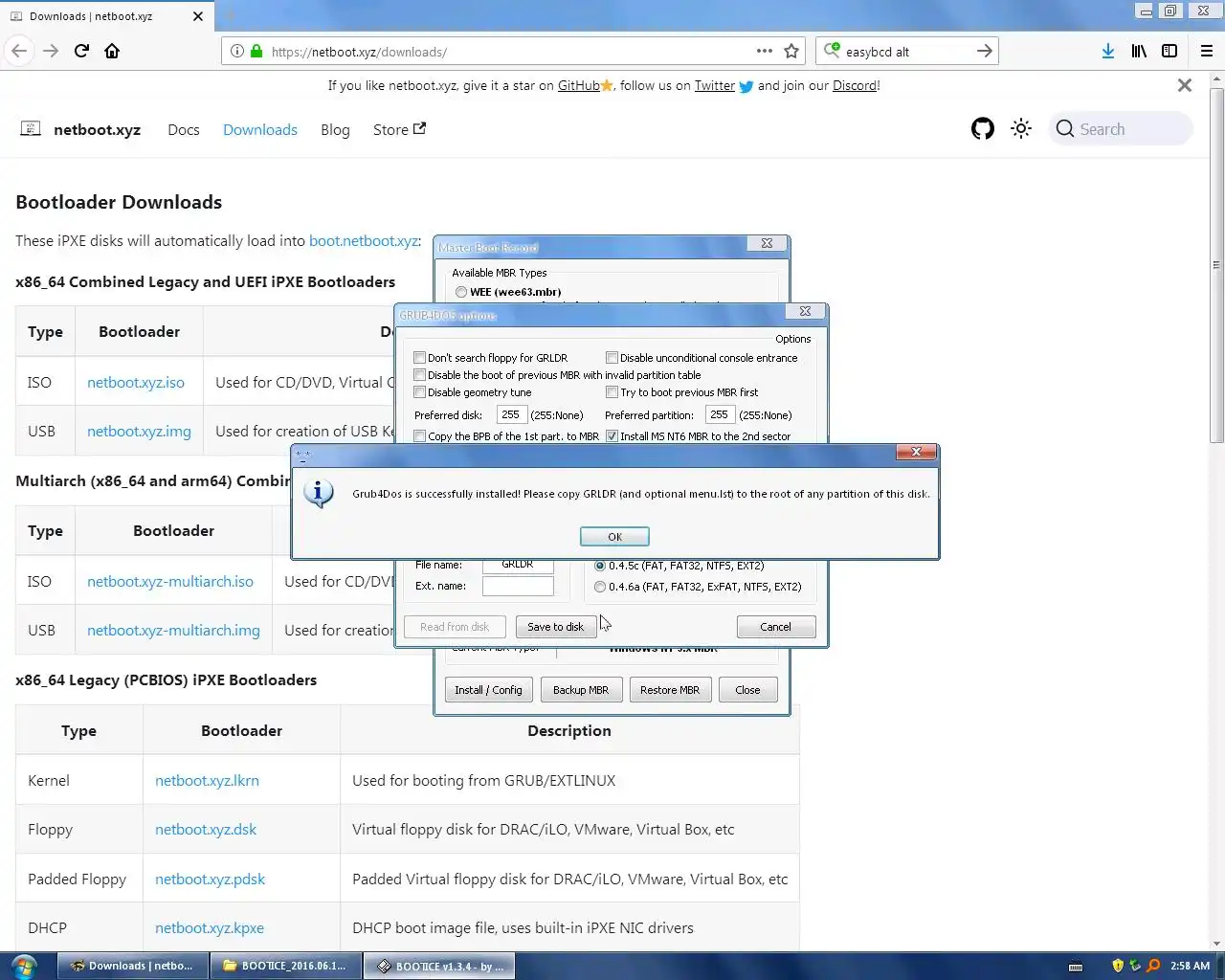Open the Firefox hamburger menu
1225x980 pixels.
[1207, 51]
